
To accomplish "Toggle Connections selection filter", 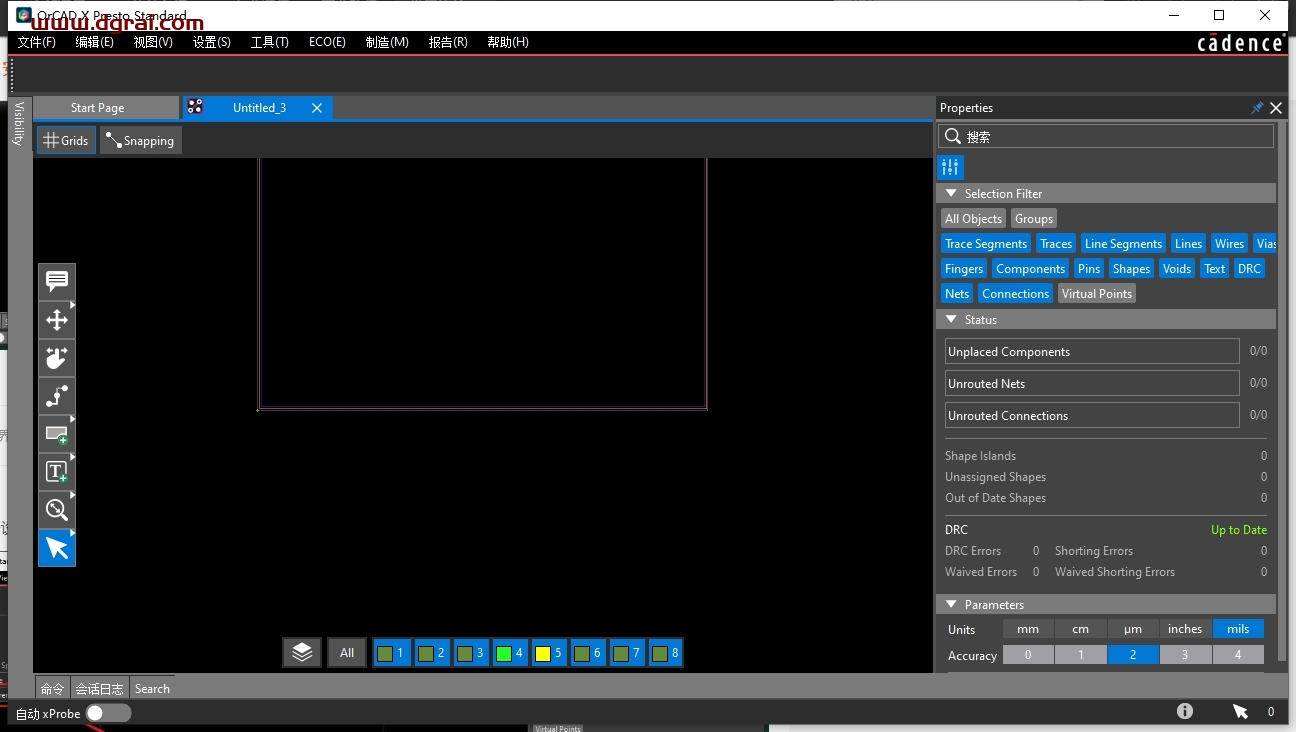I will 1015,294.
